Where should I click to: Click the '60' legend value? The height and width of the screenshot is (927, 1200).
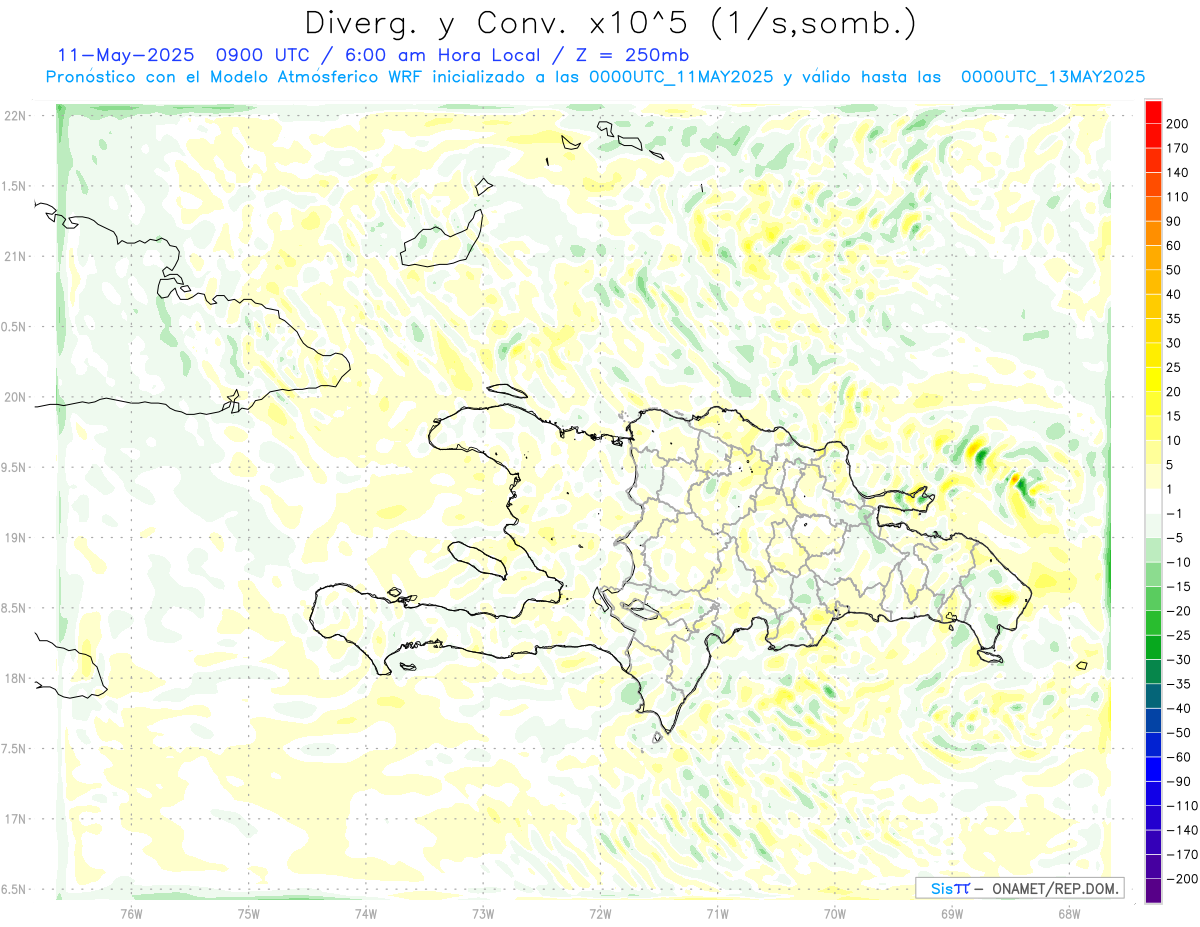point(1174,246)
